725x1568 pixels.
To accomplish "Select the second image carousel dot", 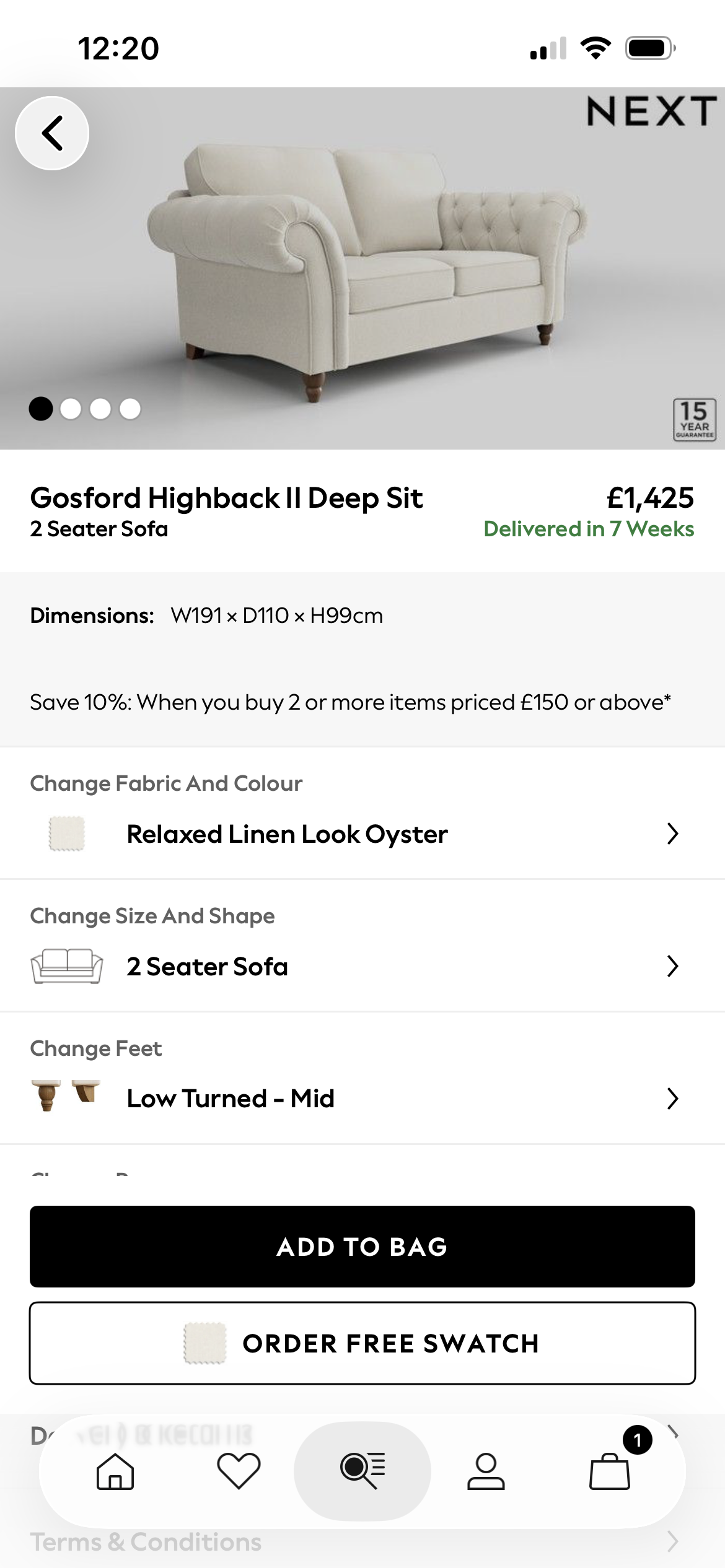I will pos(71,409).
